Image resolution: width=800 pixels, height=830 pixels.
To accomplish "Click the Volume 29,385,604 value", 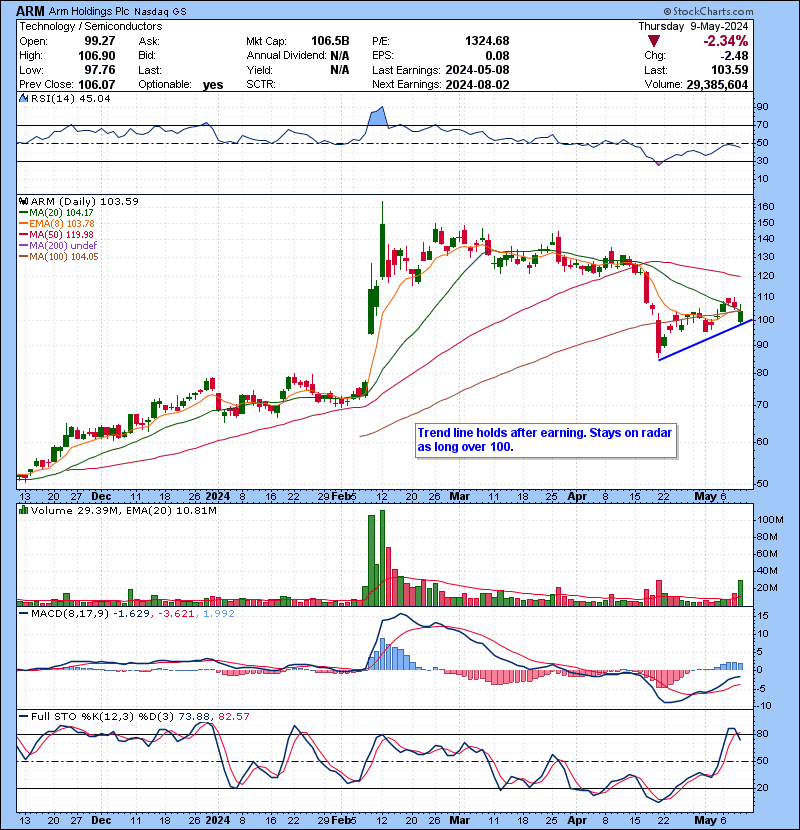I will 717,84.
